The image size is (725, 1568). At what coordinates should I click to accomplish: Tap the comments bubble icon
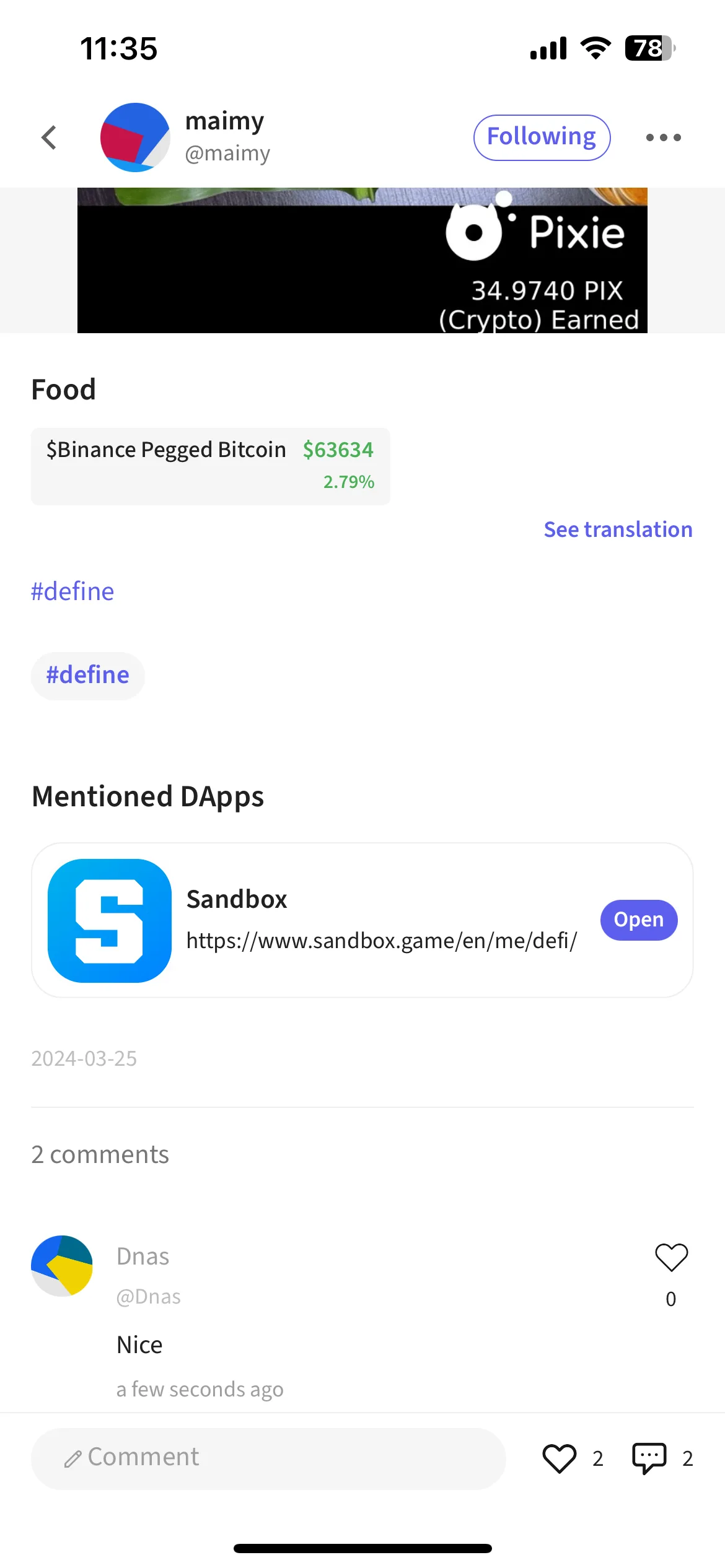point(649,1458)
